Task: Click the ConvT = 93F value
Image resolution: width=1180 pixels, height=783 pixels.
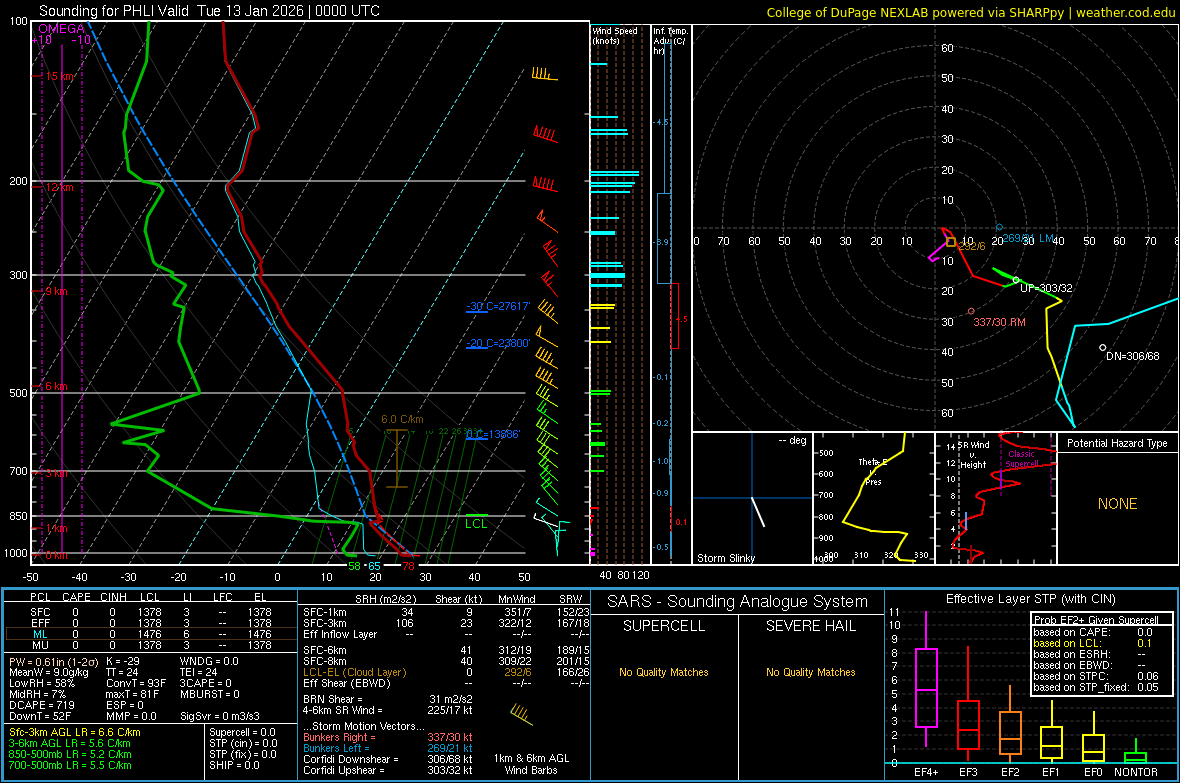Action: (x=136, y=683)
